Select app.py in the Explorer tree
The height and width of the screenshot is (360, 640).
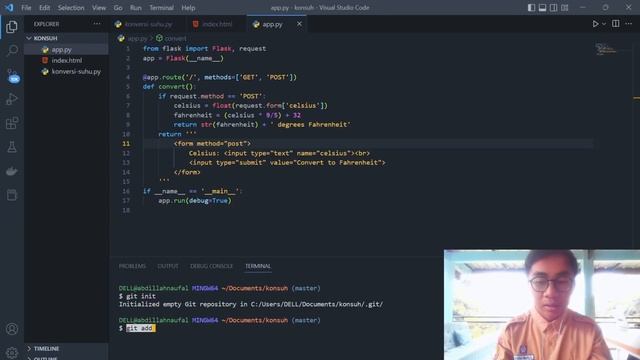click(x=67, y=49)
